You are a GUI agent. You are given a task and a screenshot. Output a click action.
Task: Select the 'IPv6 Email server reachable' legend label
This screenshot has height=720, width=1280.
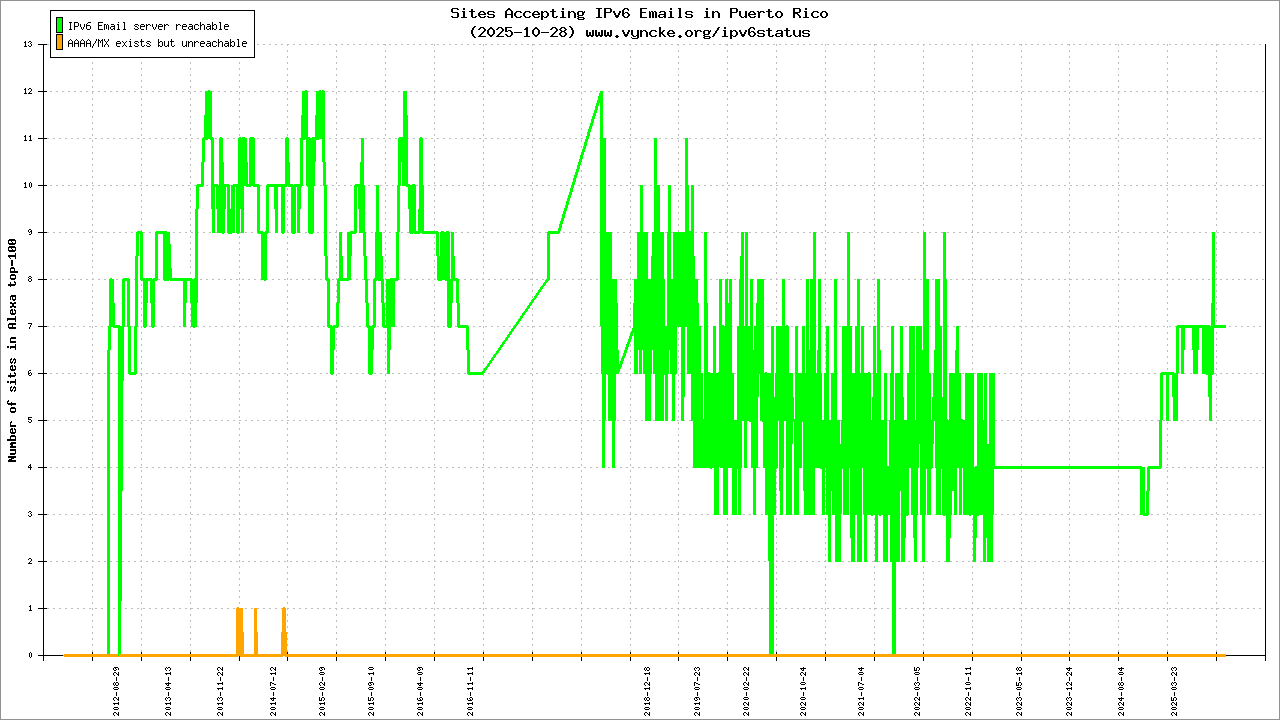pyautogui.click(x=148, y=26)
